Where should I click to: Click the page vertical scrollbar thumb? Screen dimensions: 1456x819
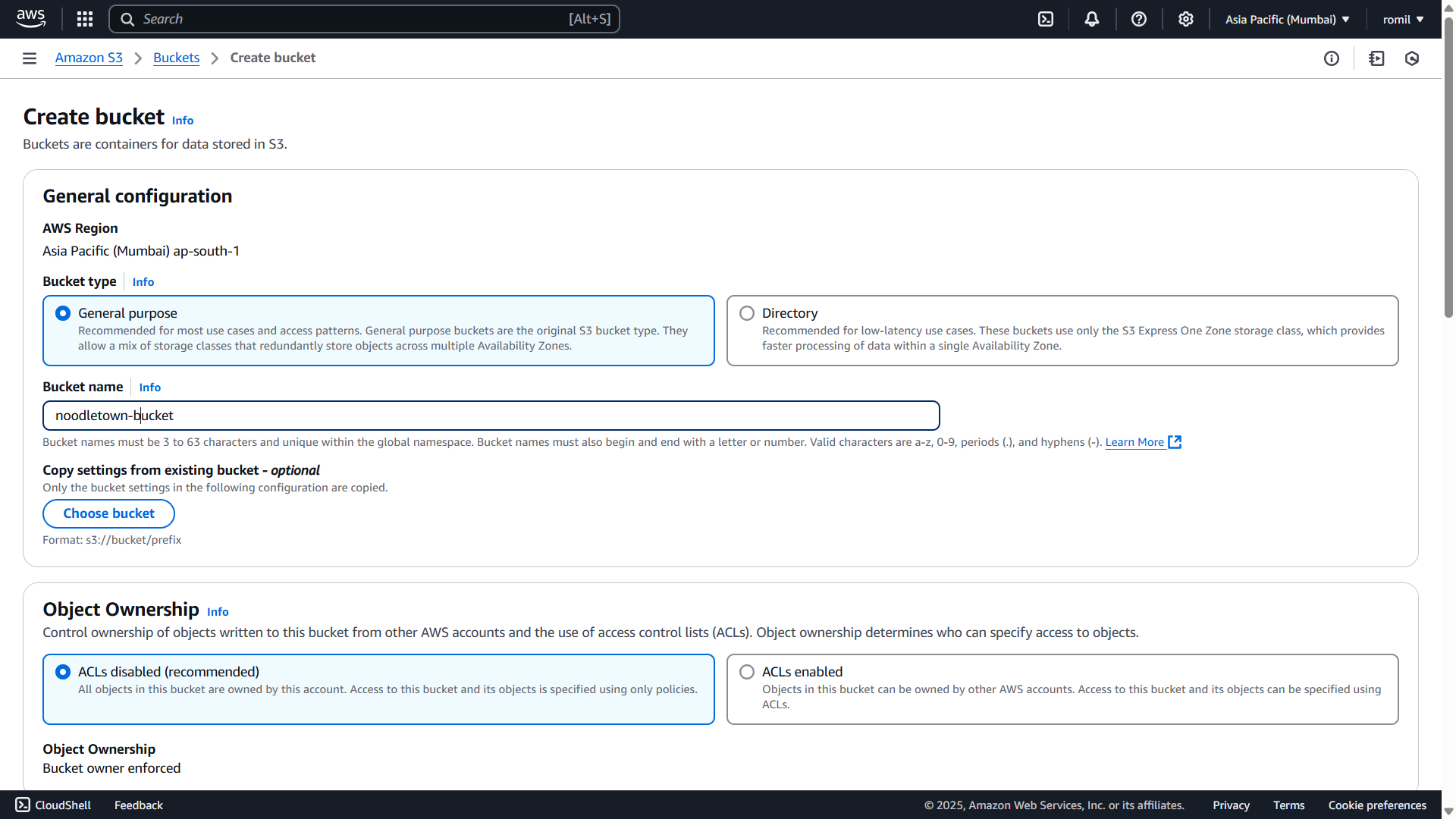[1448, 167]
